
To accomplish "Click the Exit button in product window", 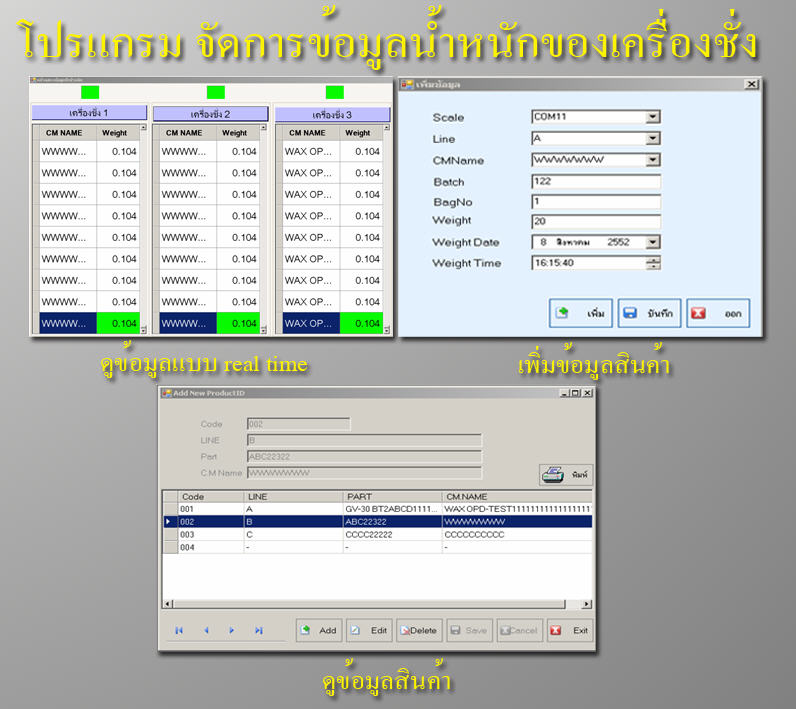I will point(570,630).
